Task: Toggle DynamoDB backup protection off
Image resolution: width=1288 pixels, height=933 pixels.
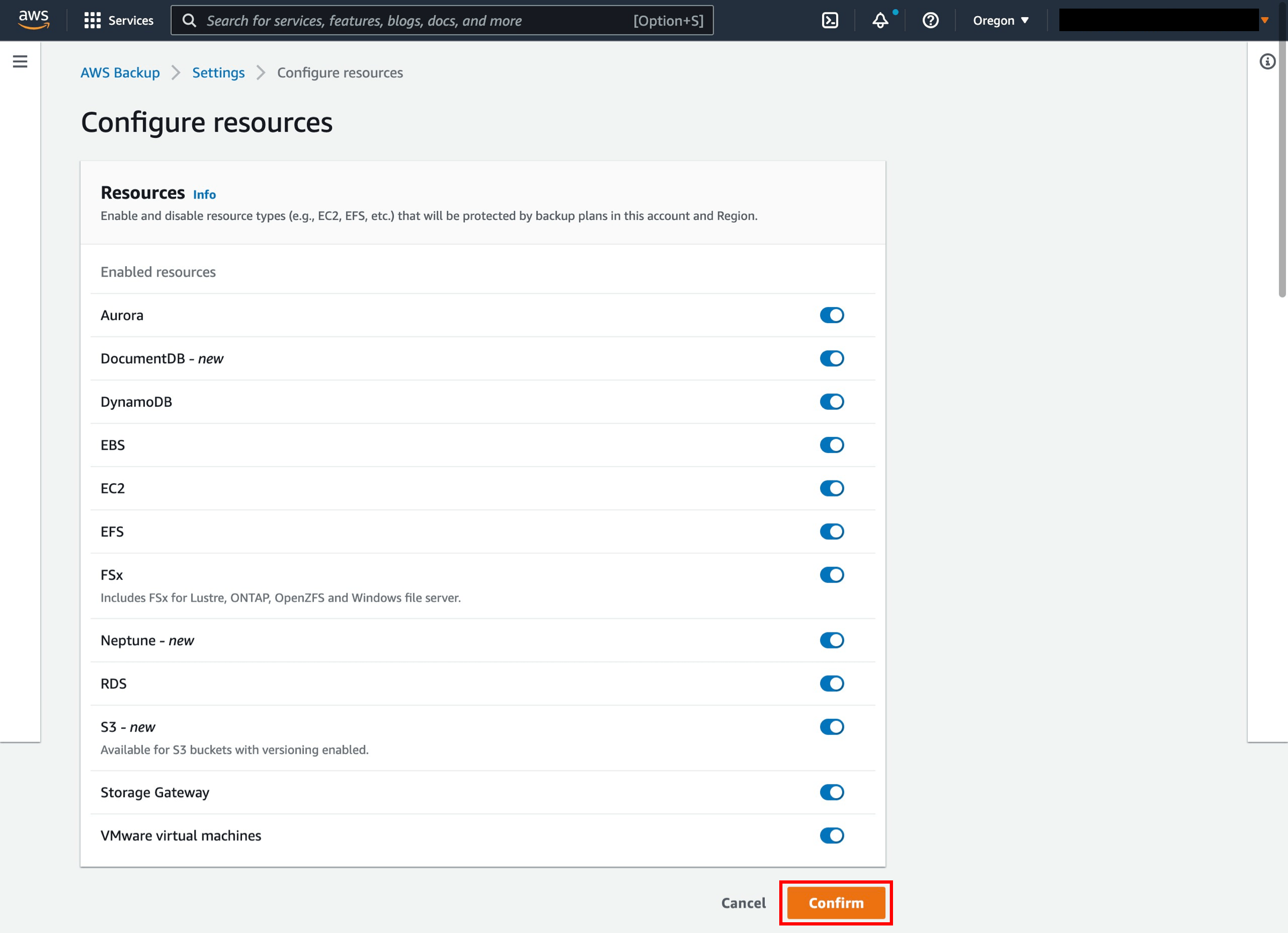Action: pos(832,402)
